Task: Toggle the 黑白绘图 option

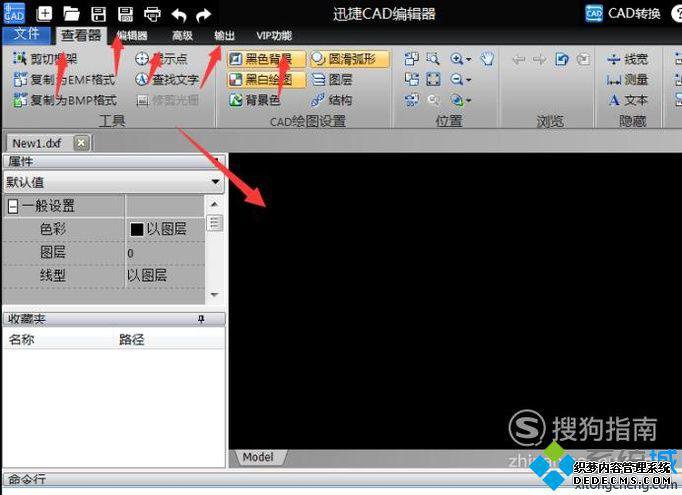Action: coord(266,80)
